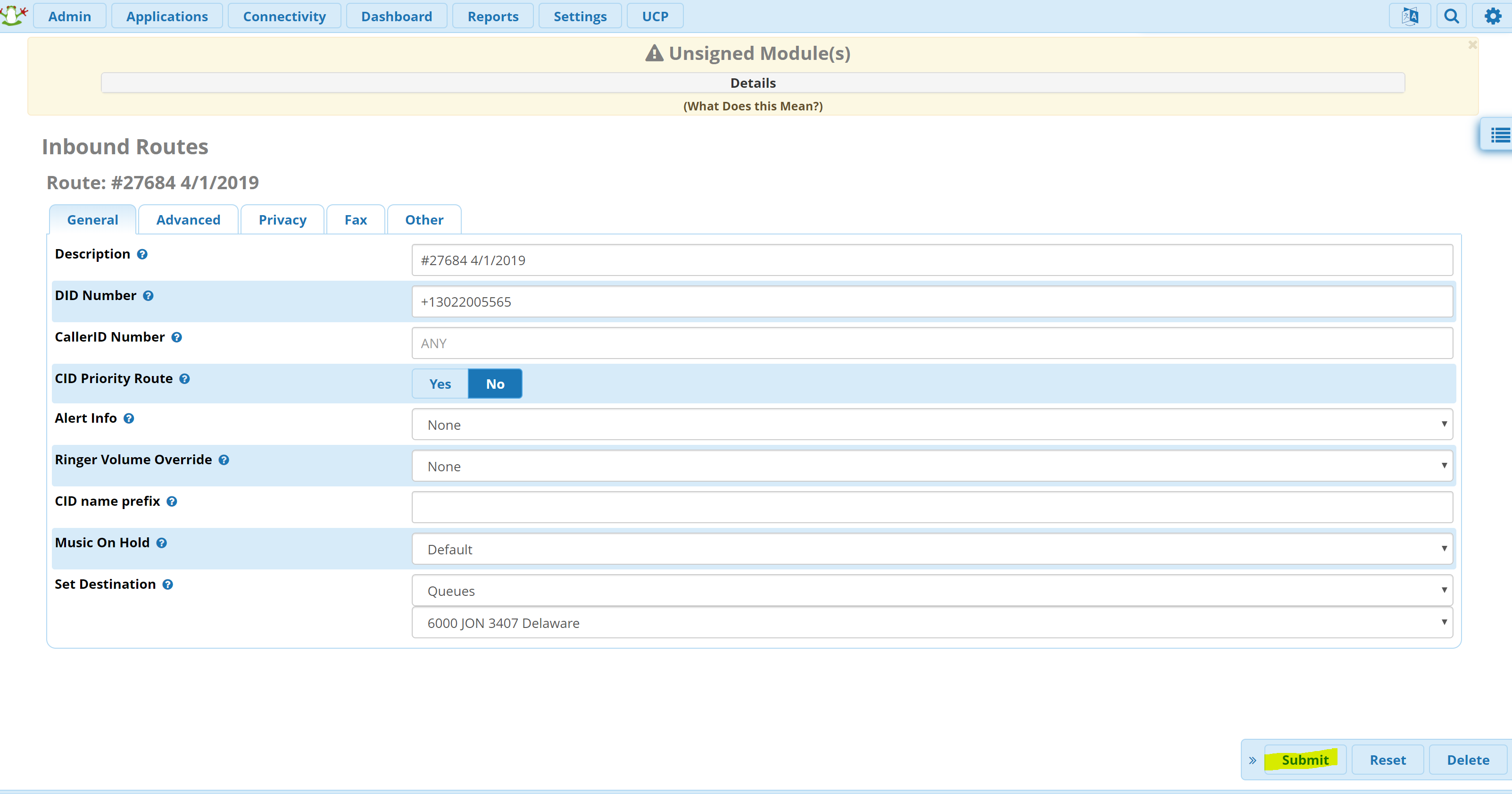Viewport: 1512px width, 794px height.
Task: Switch to the Advanced tab
Action: tap(188, 220)
